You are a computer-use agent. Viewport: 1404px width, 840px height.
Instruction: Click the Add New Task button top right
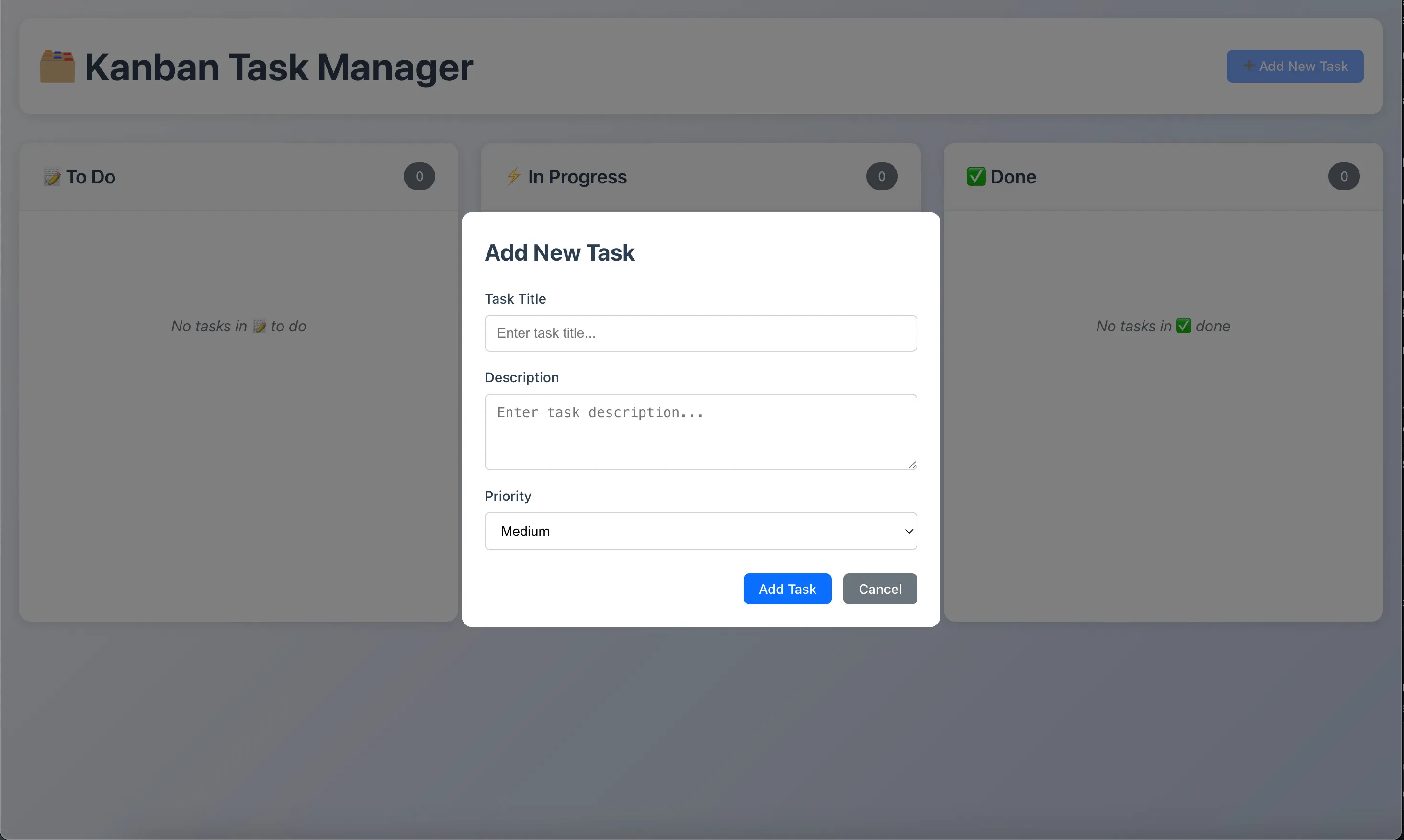[x=1294, y=66]
